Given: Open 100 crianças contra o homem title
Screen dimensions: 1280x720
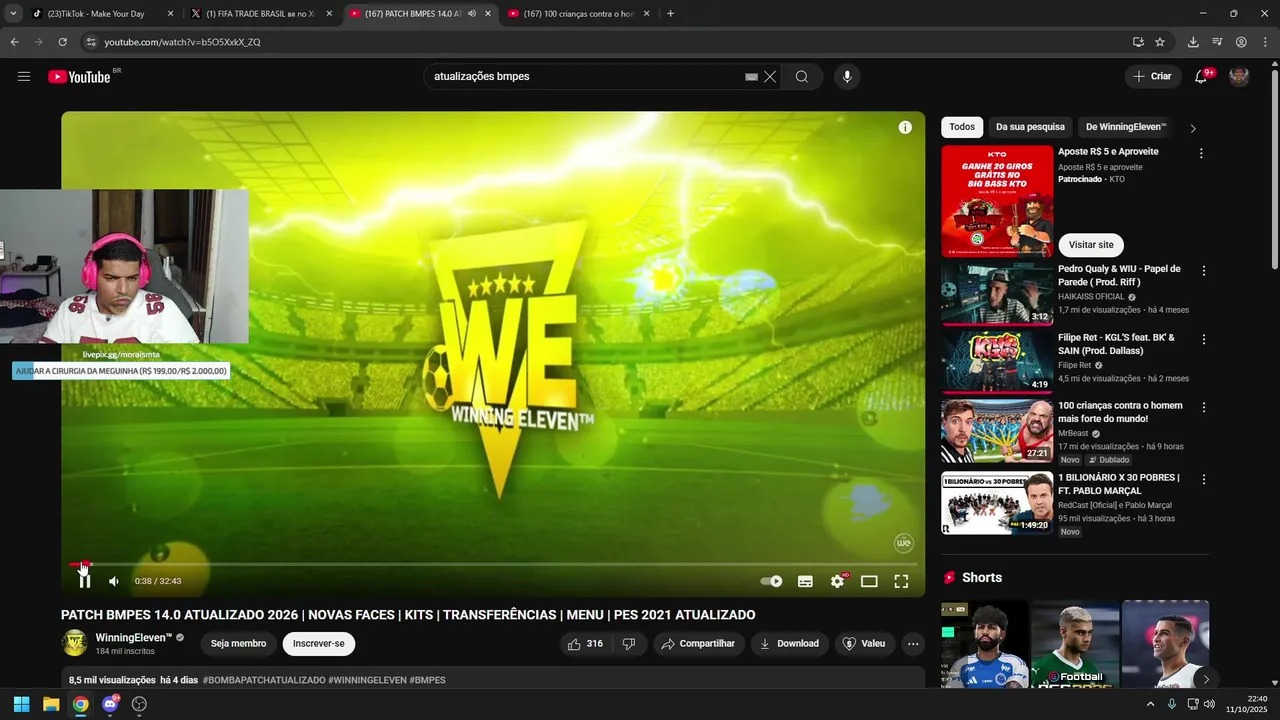Looking at the screenshot, I should [1120, 412].
